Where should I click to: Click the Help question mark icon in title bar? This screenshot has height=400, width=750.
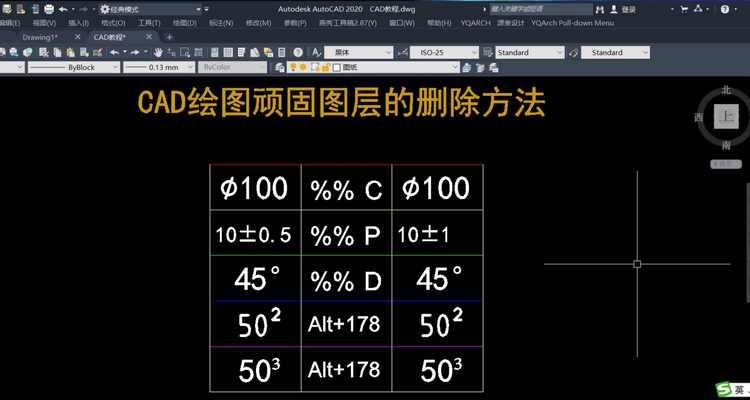tap(725, 9)
